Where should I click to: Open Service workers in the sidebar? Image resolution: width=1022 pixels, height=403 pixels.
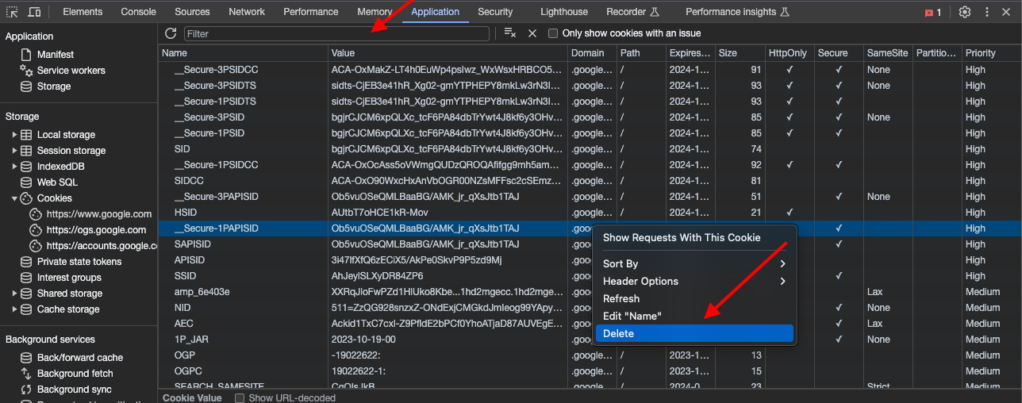tap(71, 70)
